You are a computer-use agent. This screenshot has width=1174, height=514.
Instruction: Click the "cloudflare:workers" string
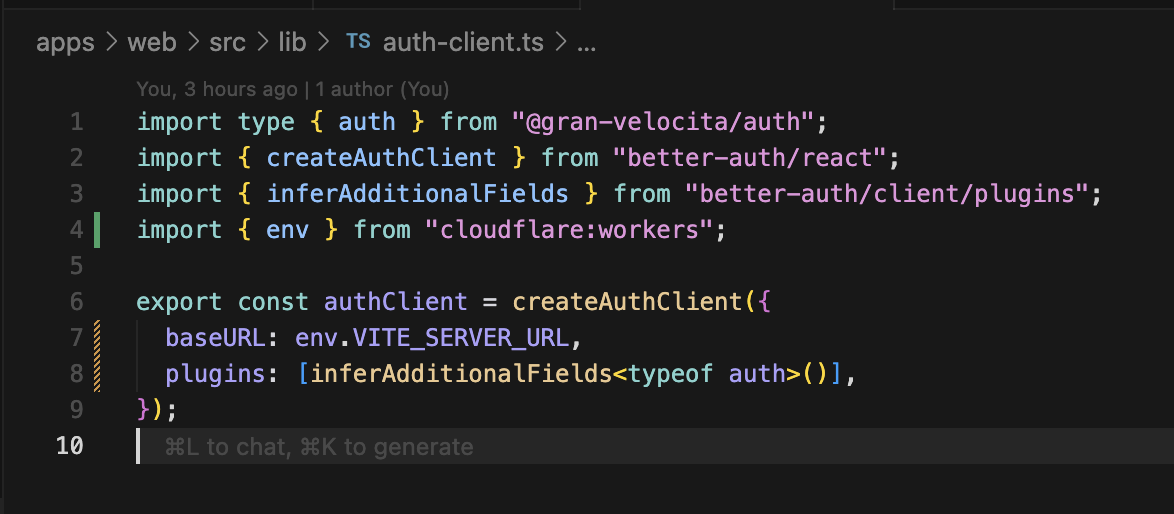568,230
